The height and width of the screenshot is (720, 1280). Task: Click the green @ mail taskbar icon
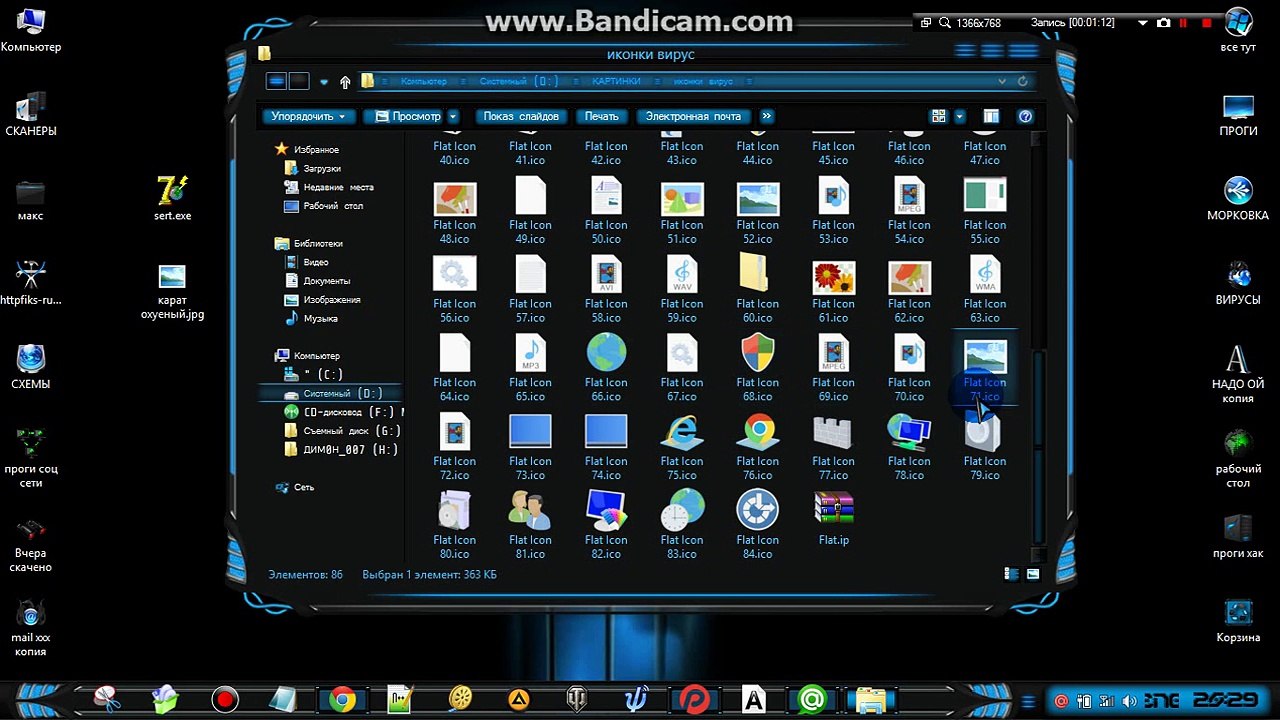point(813,699)
